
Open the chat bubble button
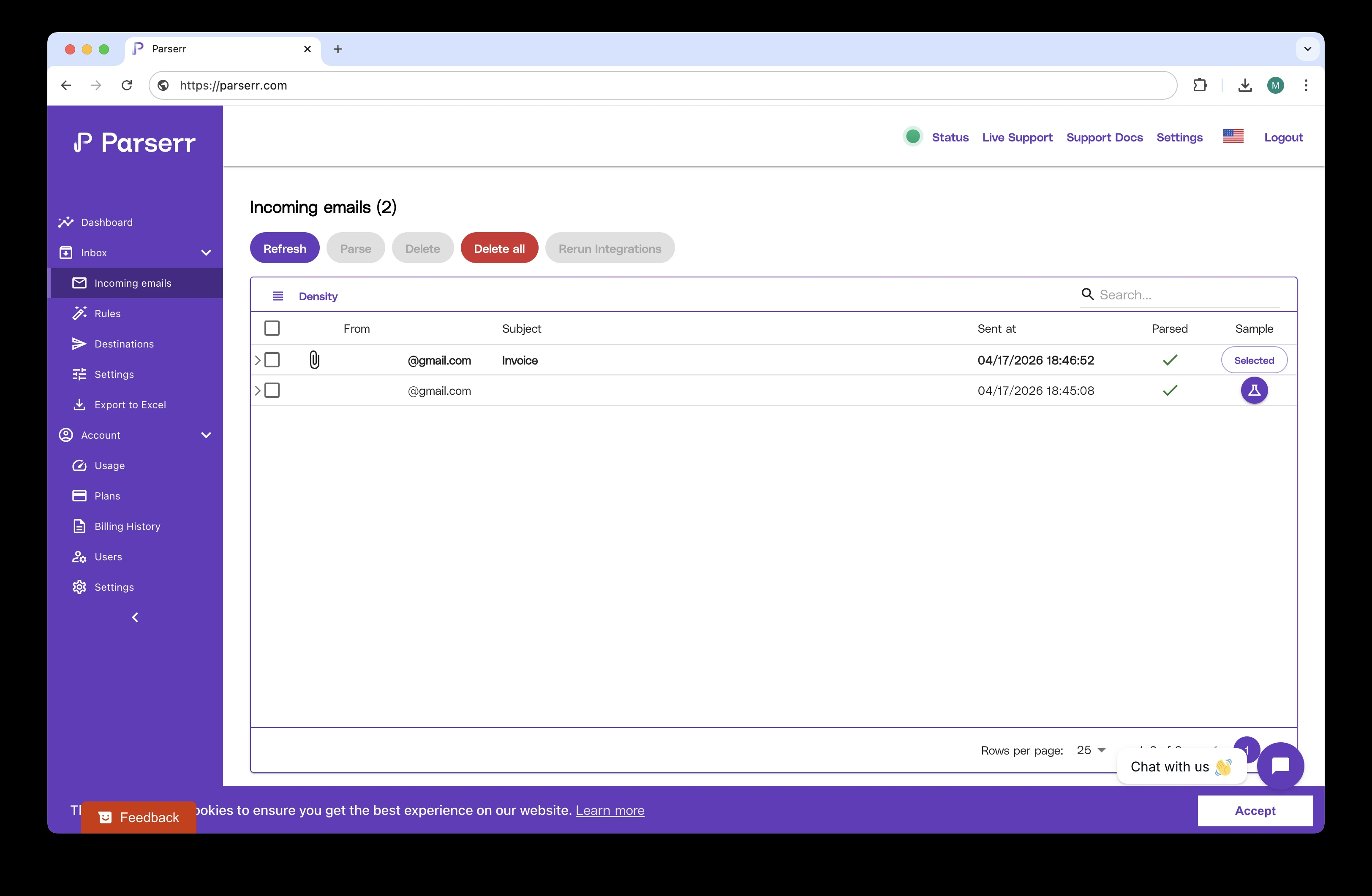point(1280,766)
